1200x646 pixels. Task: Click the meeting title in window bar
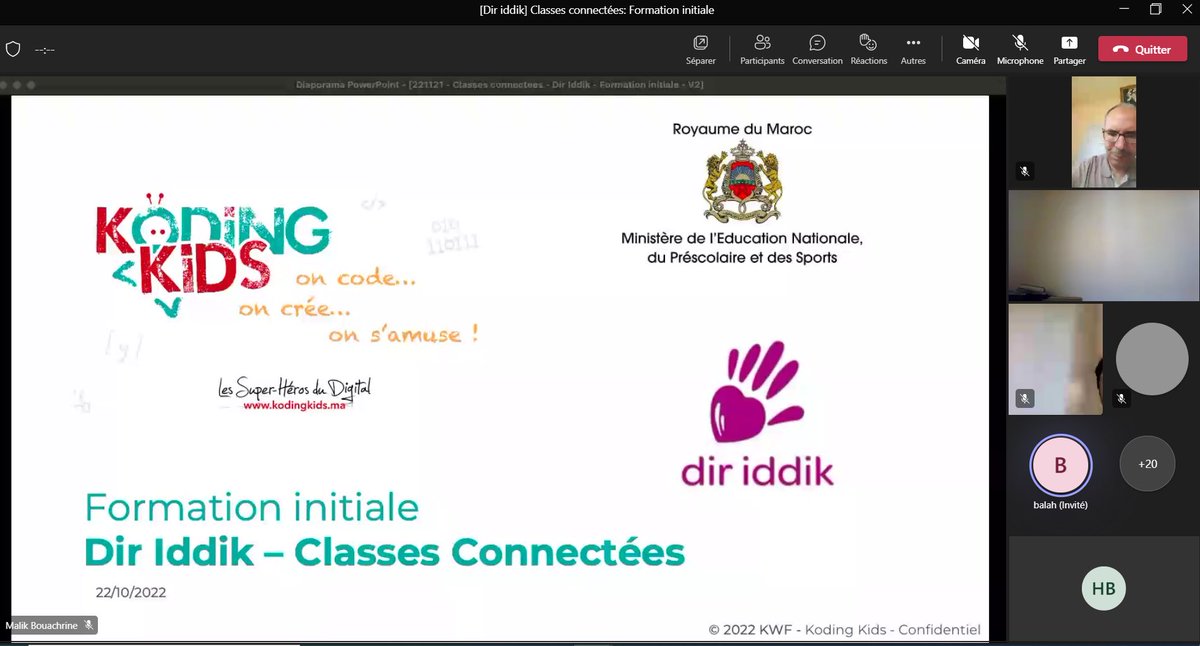coord(597,10)
